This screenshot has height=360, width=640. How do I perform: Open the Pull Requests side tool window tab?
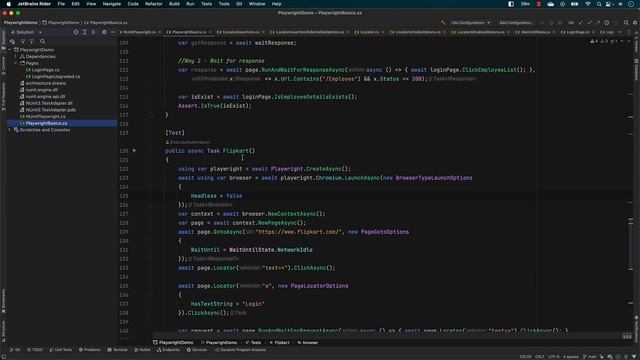(3, 97)
